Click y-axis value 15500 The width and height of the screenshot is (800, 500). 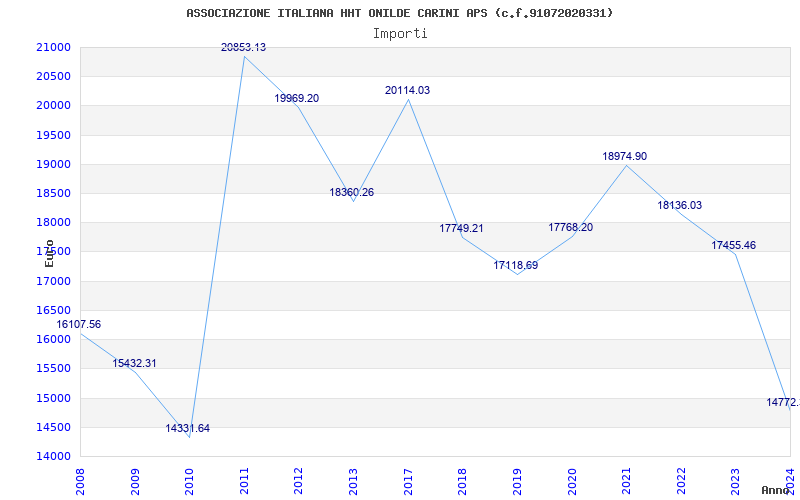pos(53,368)
